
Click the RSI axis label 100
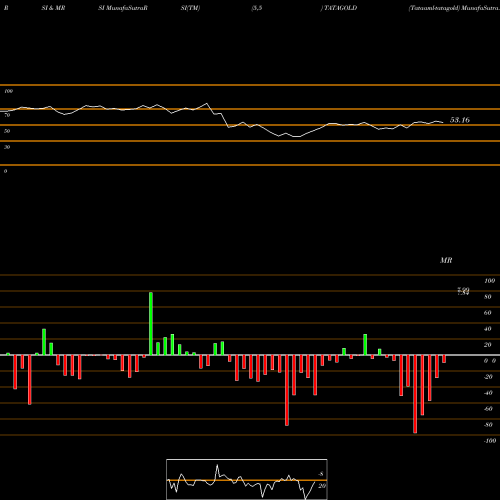coord(8,91)
